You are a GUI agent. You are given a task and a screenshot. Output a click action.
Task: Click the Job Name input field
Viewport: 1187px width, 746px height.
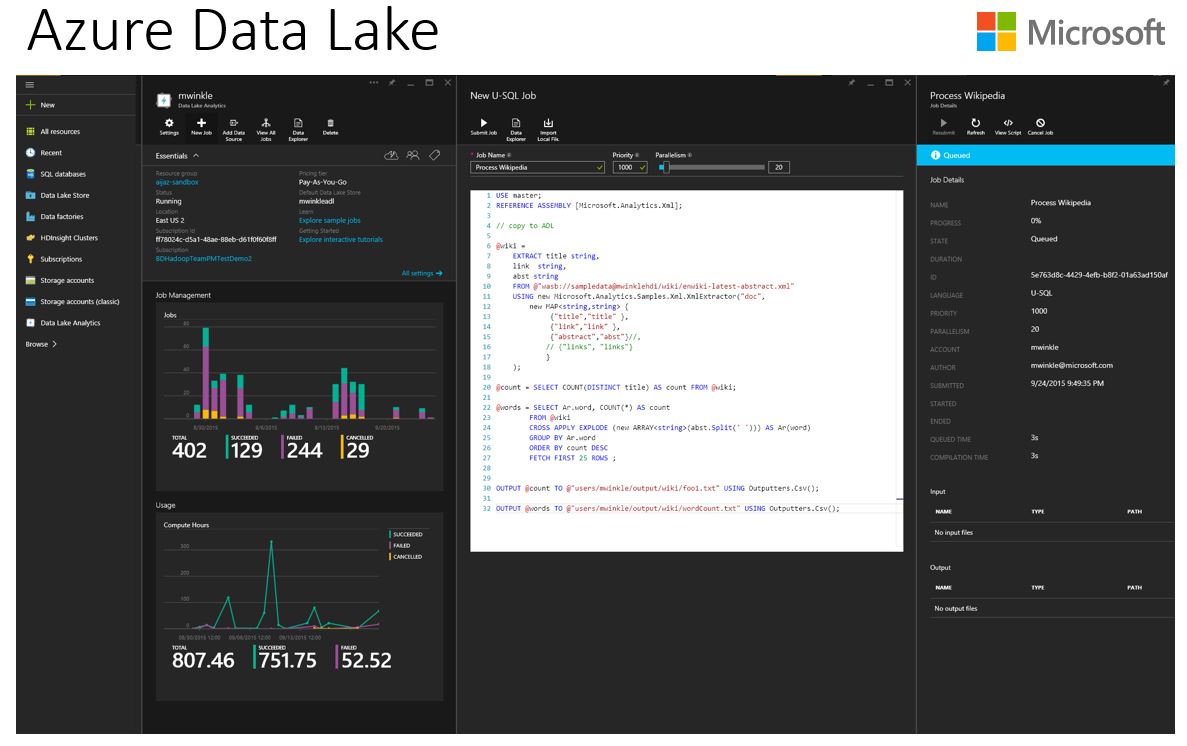tap(537, 167)
